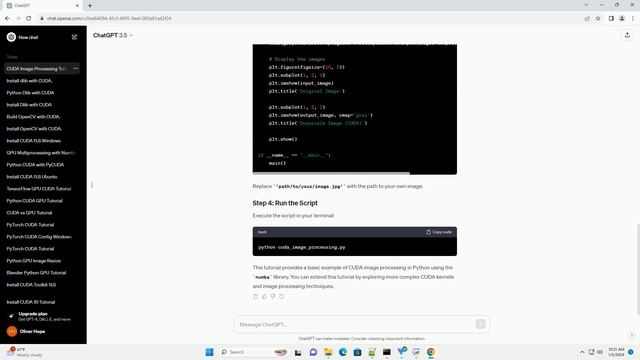Viewport: 640px width, 360px height.
Task: Click the regenerate response icon
Action: click(x=282, y=296)
